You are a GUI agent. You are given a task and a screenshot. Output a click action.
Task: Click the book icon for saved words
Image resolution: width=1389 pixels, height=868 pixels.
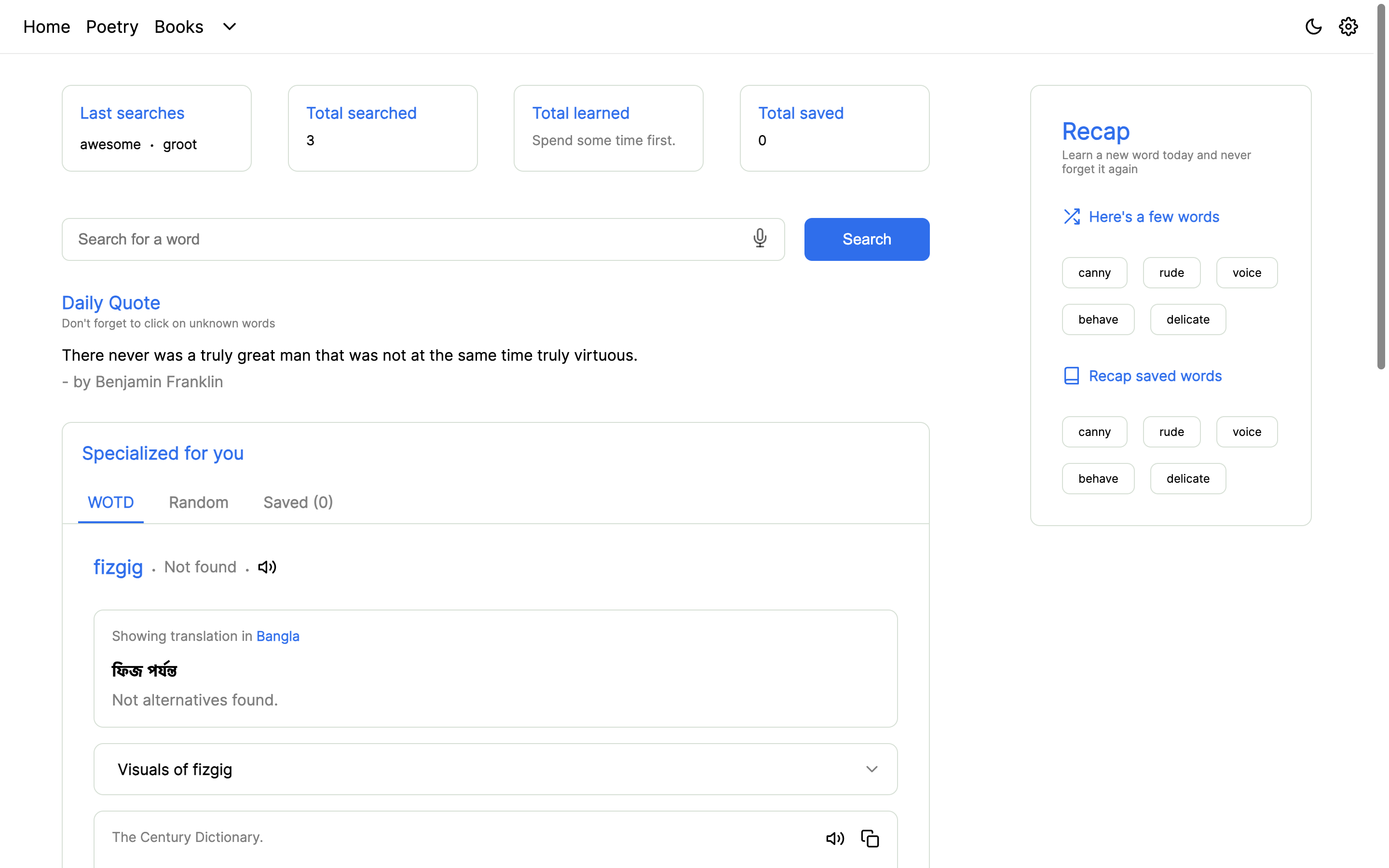click(x=1071, y=376)
